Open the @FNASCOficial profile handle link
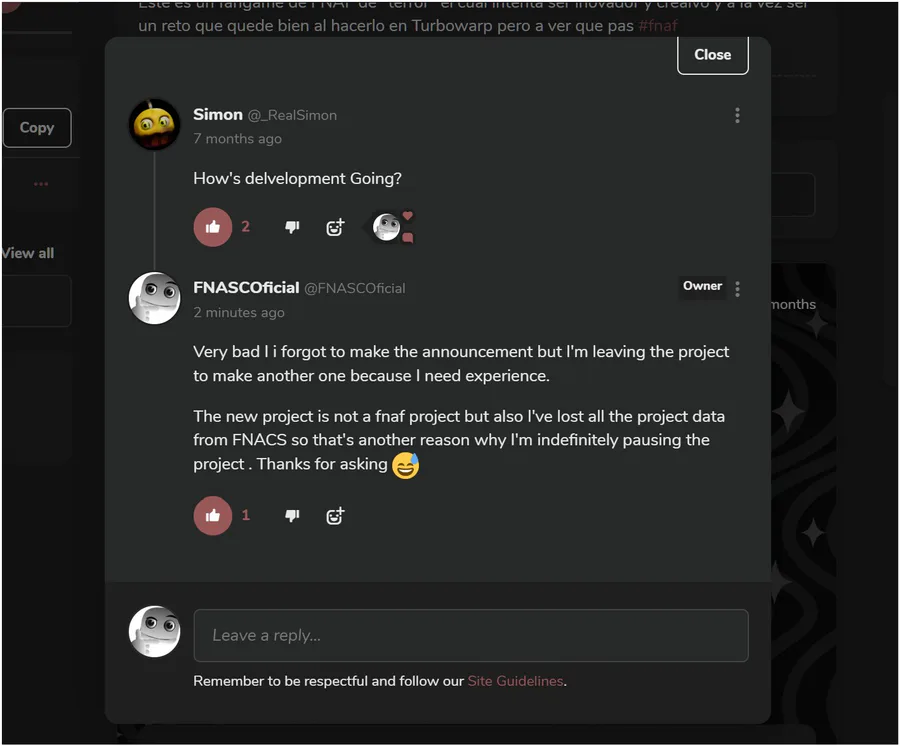 click(x=354, y=288)
